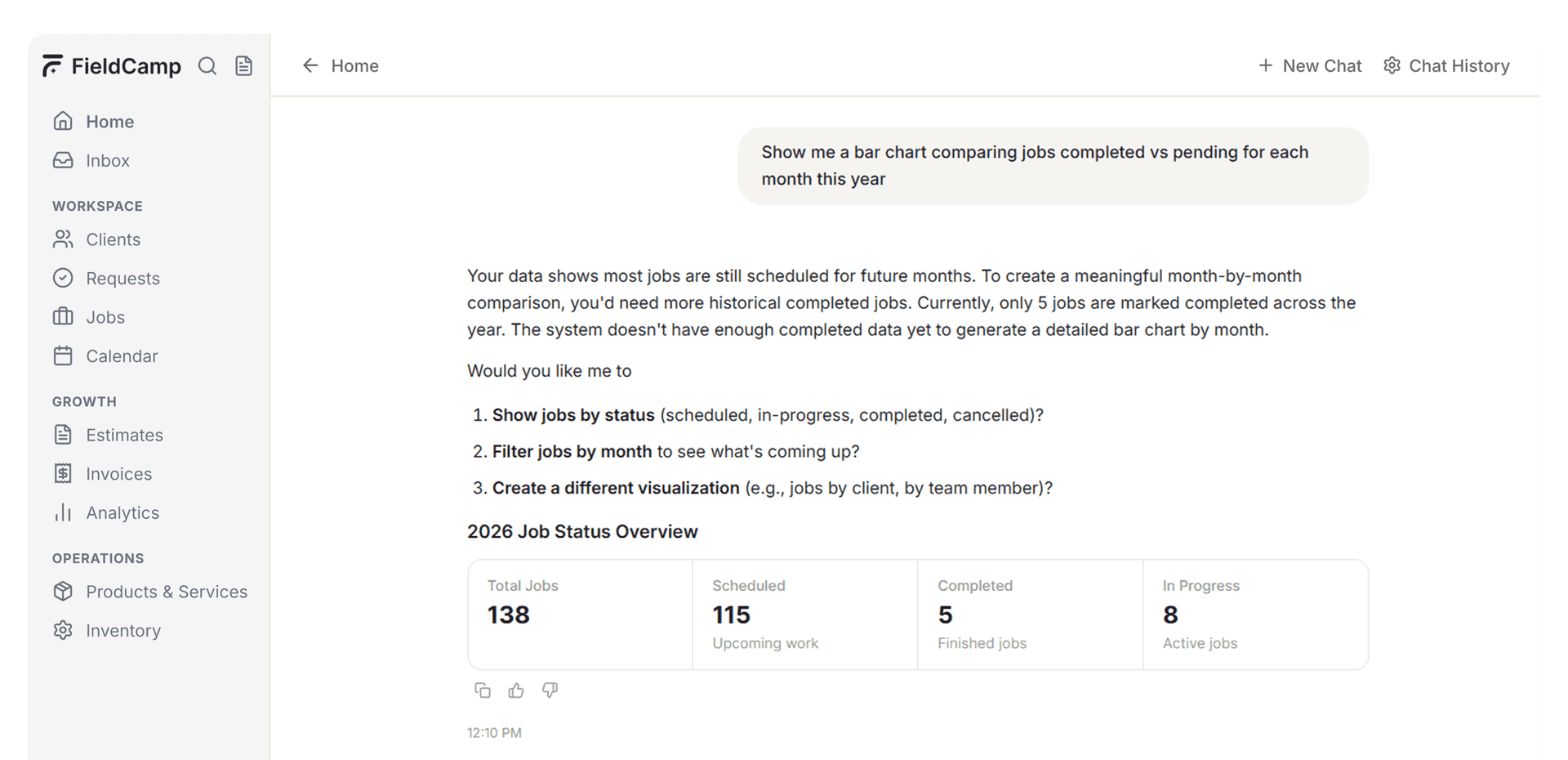Copy the chat response
The height and width of the screenshot is (760, 1568).
tap(483, 691)
